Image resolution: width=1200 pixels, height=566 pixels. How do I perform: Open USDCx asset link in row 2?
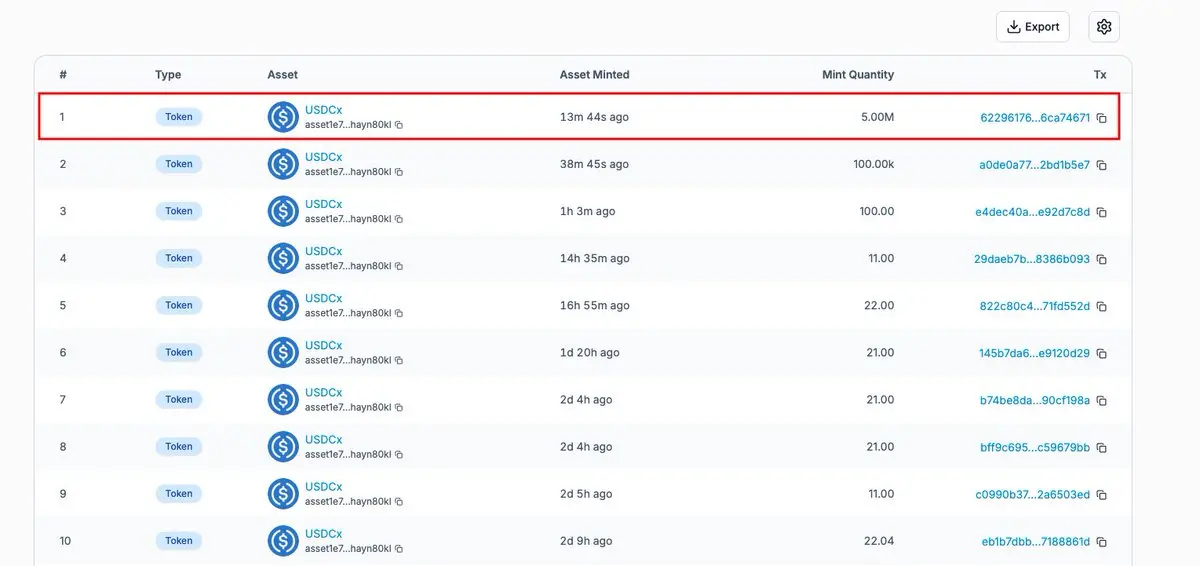click(323, 157)
